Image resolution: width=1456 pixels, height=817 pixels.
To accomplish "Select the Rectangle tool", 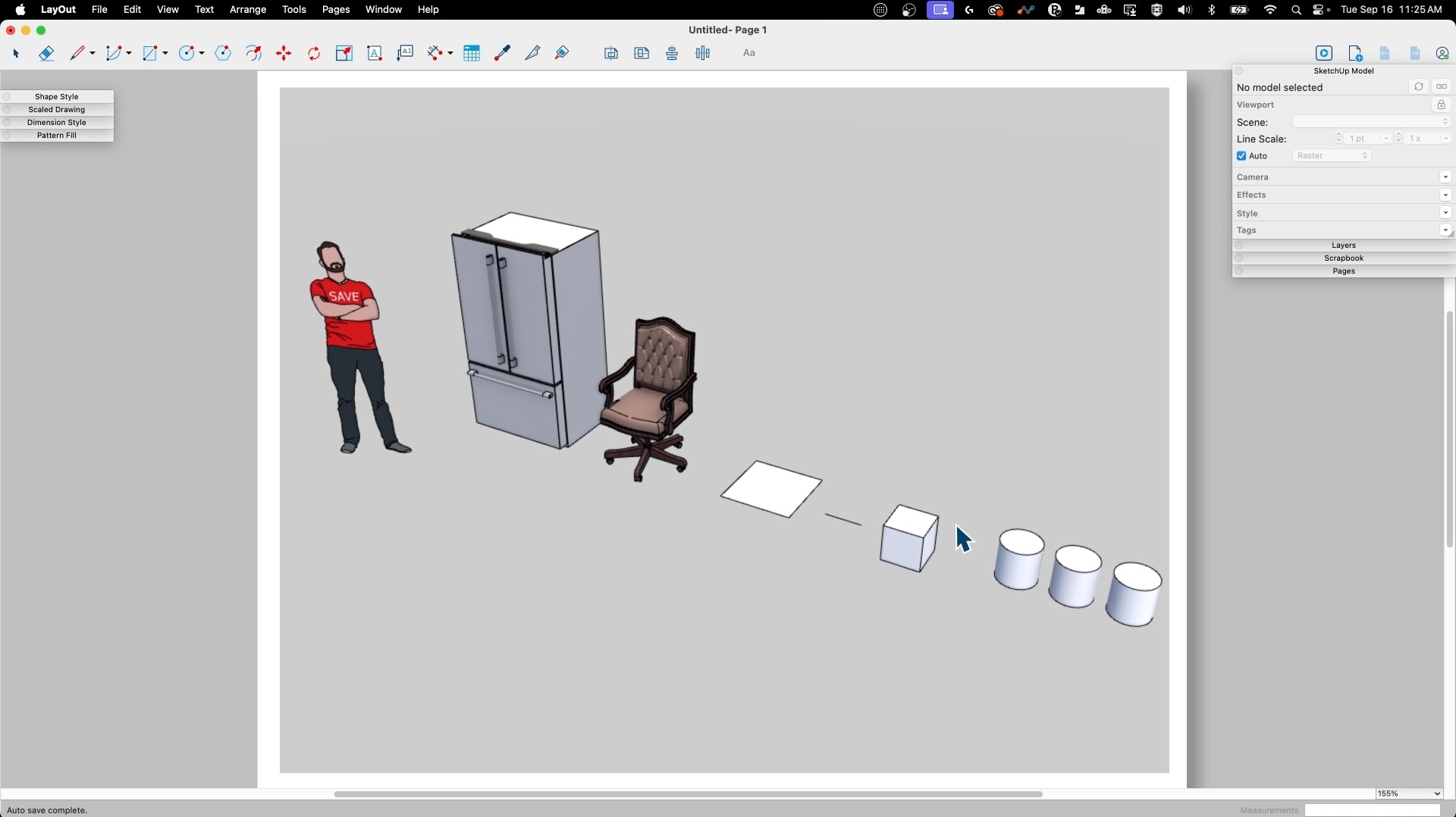I will (152, 54).
